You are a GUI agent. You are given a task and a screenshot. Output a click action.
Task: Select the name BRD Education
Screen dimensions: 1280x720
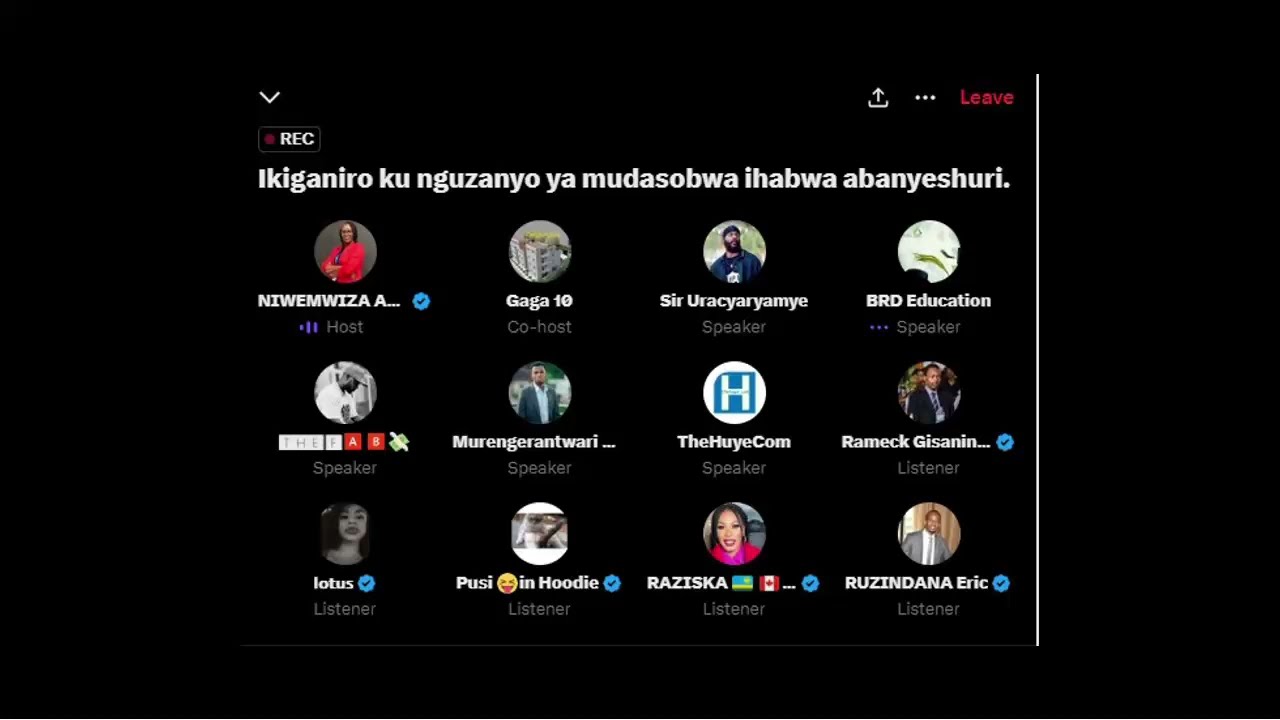[928, 301]
